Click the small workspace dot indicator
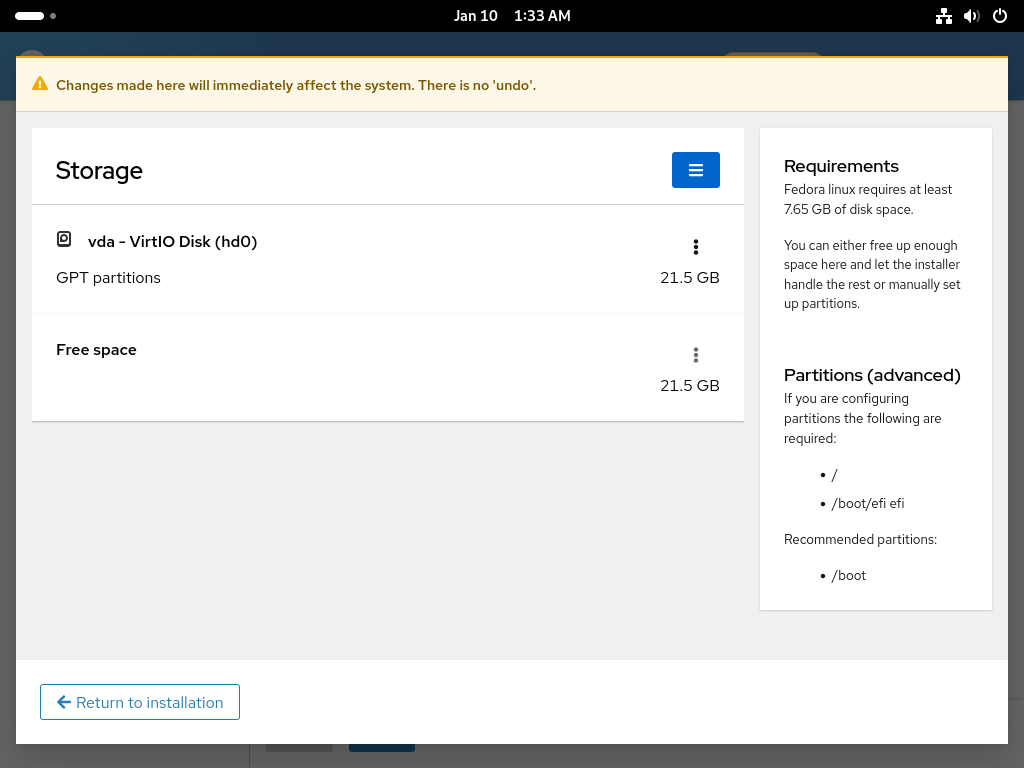Viewport: 1024px width, 768px height. tap(53, 16)
